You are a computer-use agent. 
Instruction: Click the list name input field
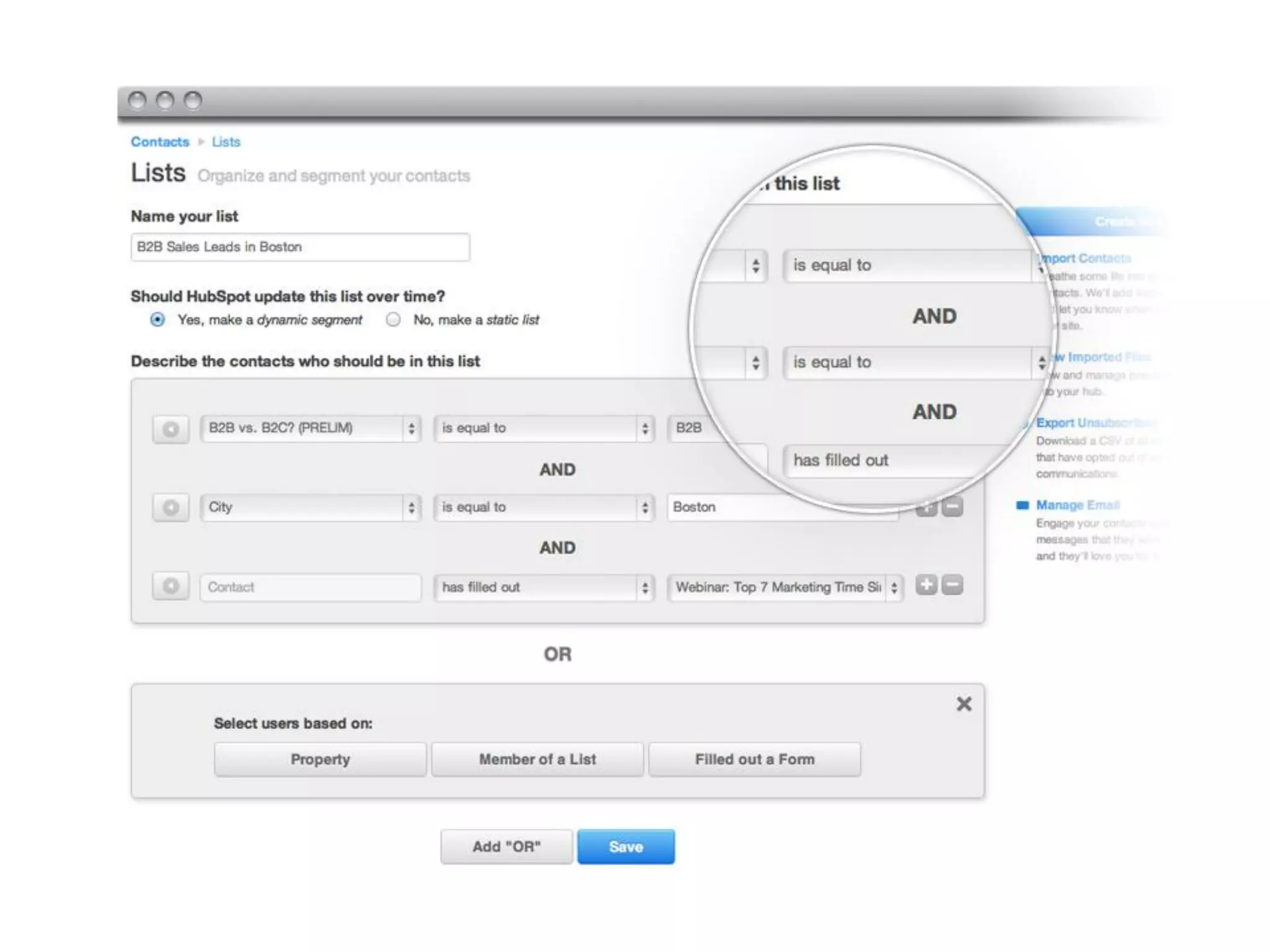300,247
